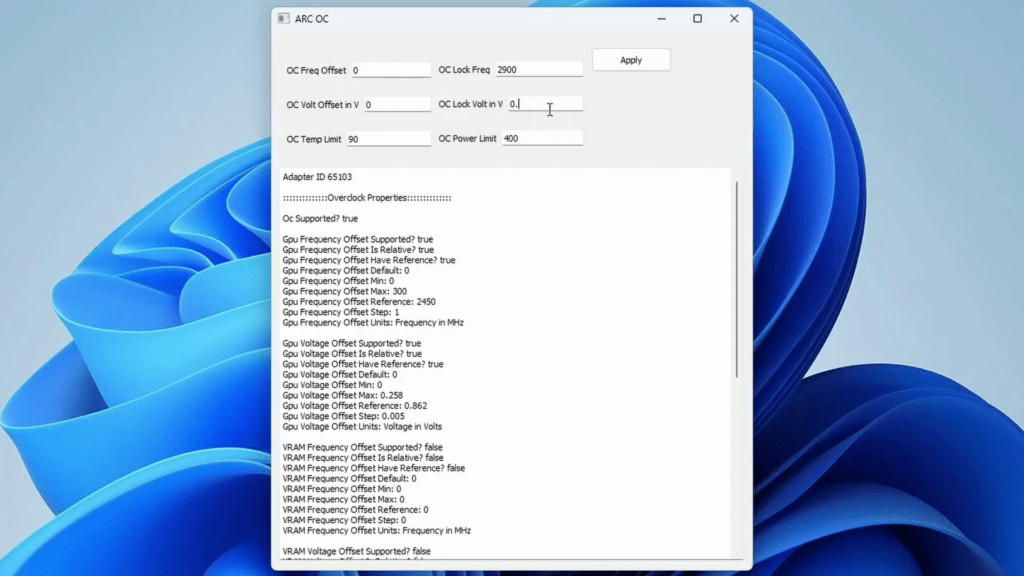Click the ARC OC title bar text
This screenshot has width=1024, height=576.
(312, 19)
